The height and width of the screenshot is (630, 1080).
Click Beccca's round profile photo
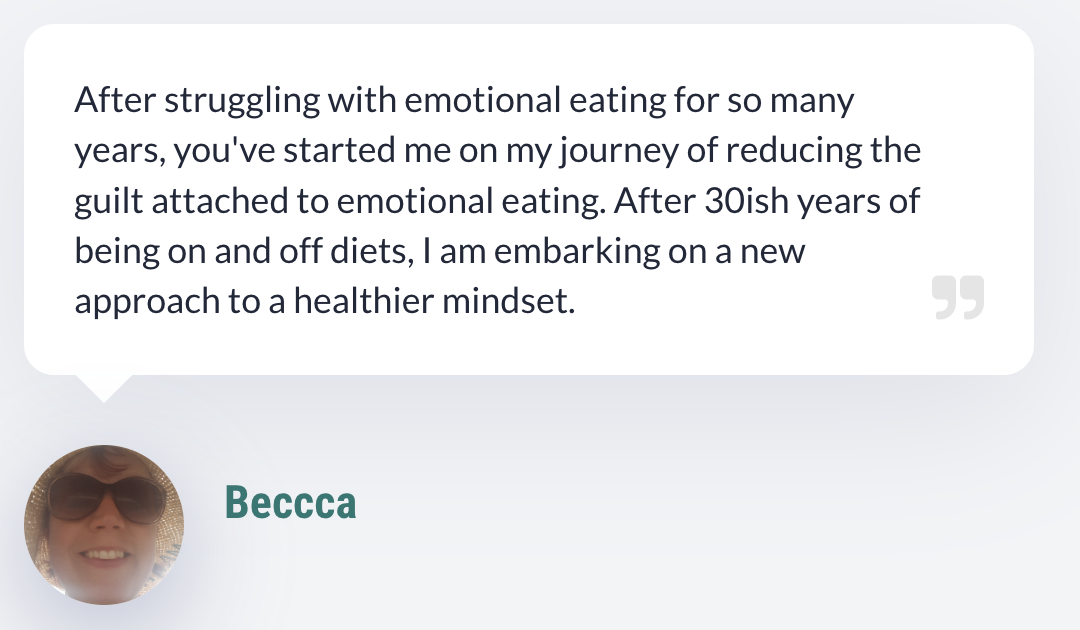[x=104, y=525]
